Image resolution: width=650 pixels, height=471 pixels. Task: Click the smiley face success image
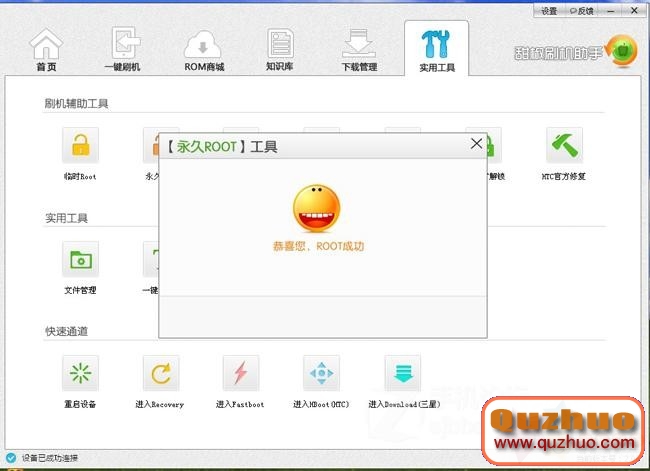click(x=317, y=208)
